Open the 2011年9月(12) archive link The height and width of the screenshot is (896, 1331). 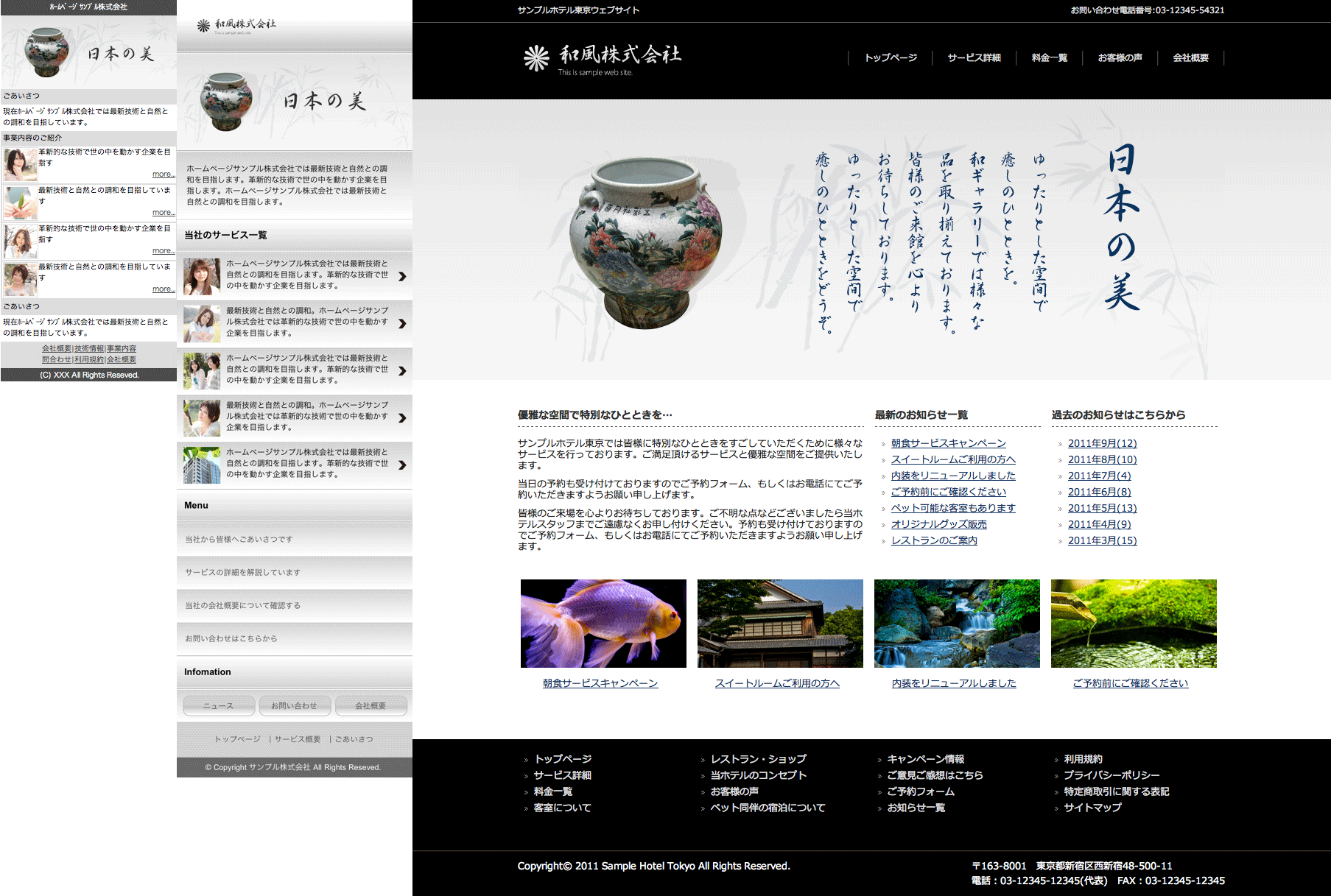point(1102,443)
